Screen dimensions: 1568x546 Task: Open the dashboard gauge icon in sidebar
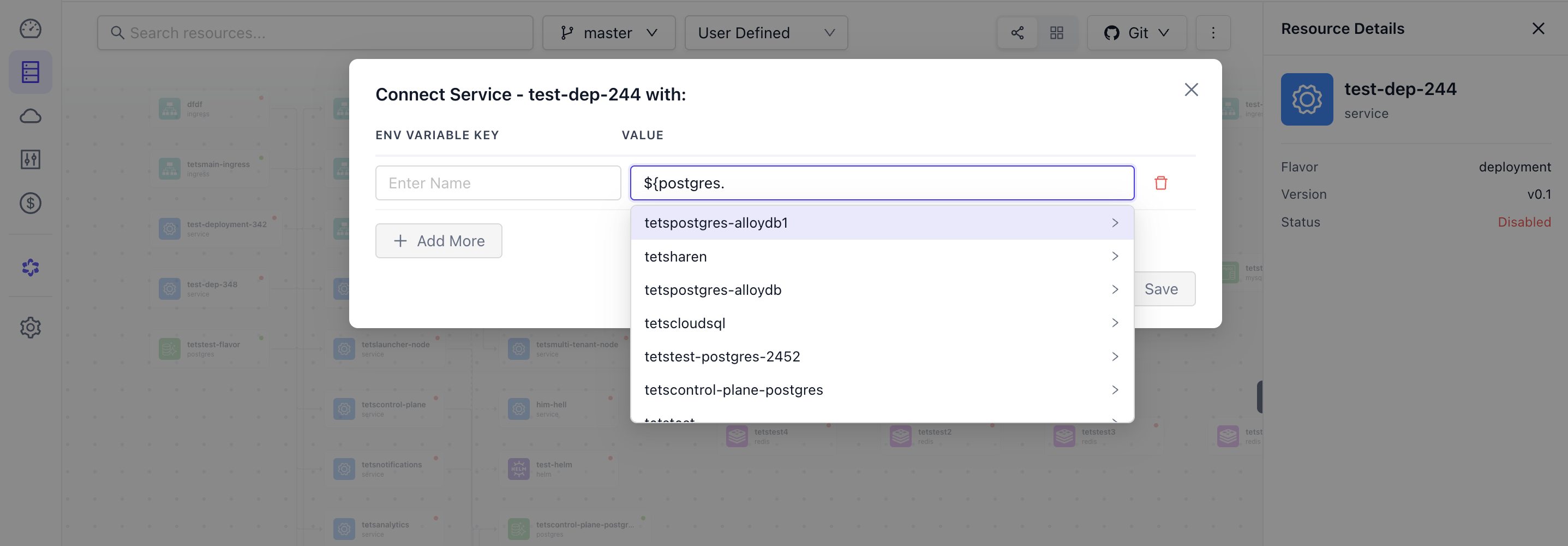click(x=31, y=28)
